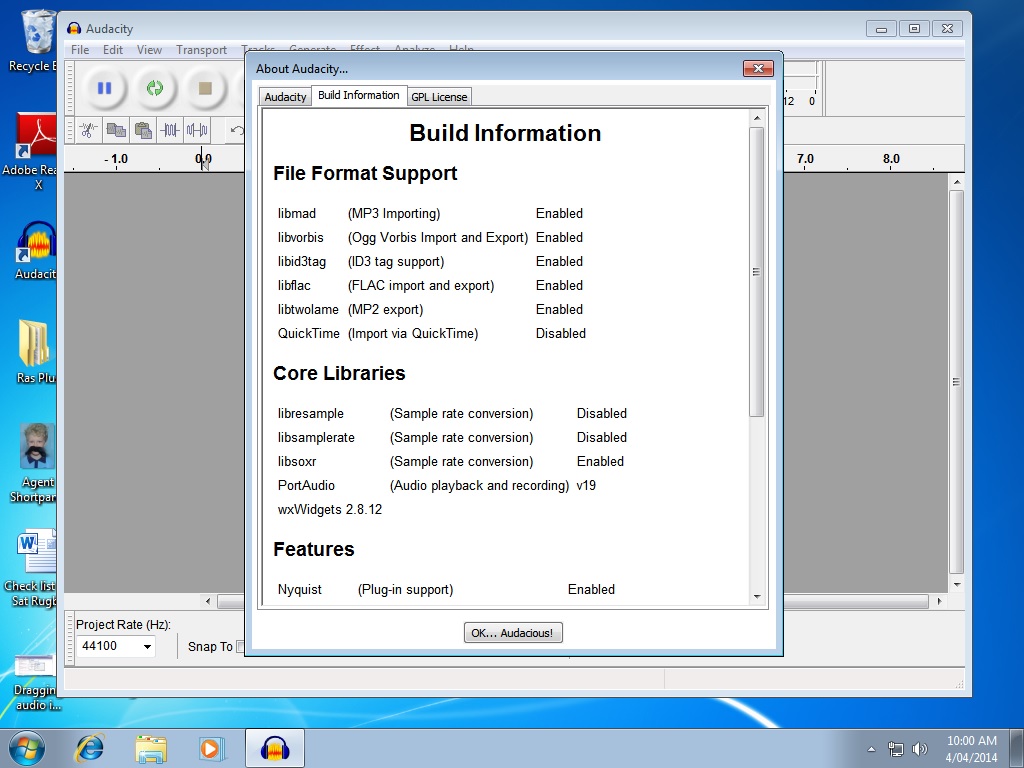Click the Audacity desktop shortcut icon
This screenshot has height=768, width=1024.
[35, 251]
